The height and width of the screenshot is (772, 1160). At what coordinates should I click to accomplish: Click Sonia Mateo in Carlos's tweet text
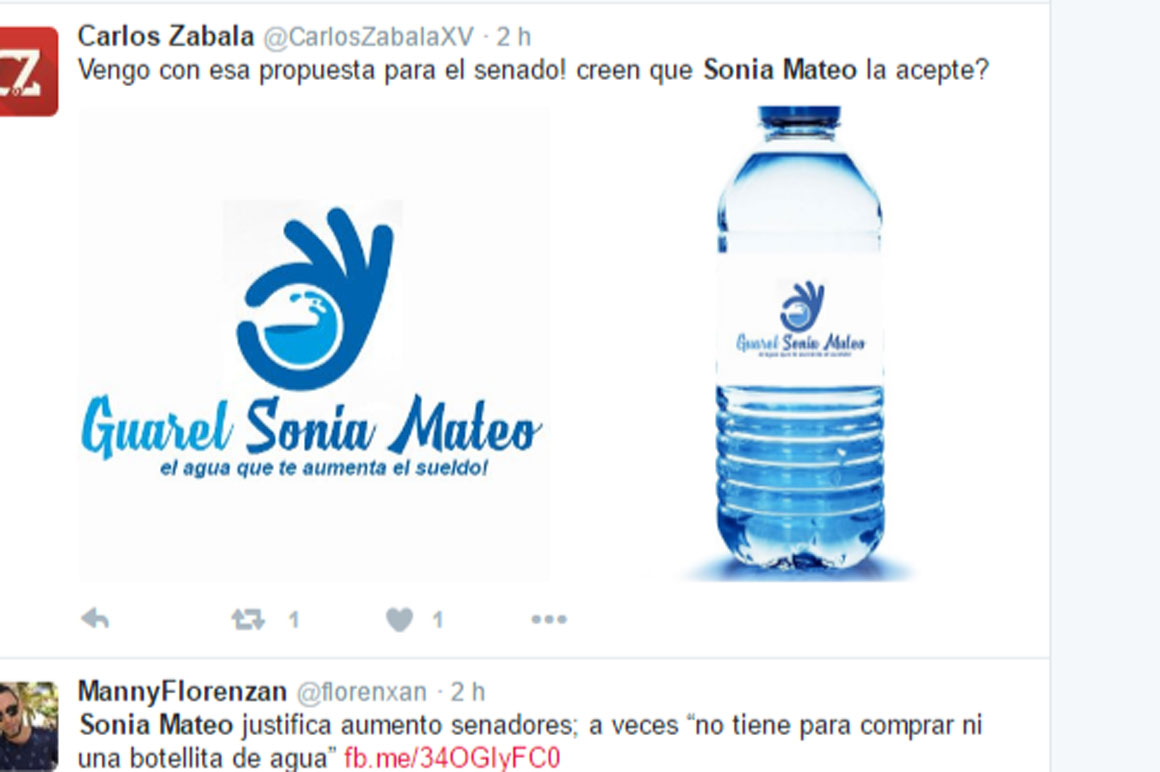click(x=780, y=70)
